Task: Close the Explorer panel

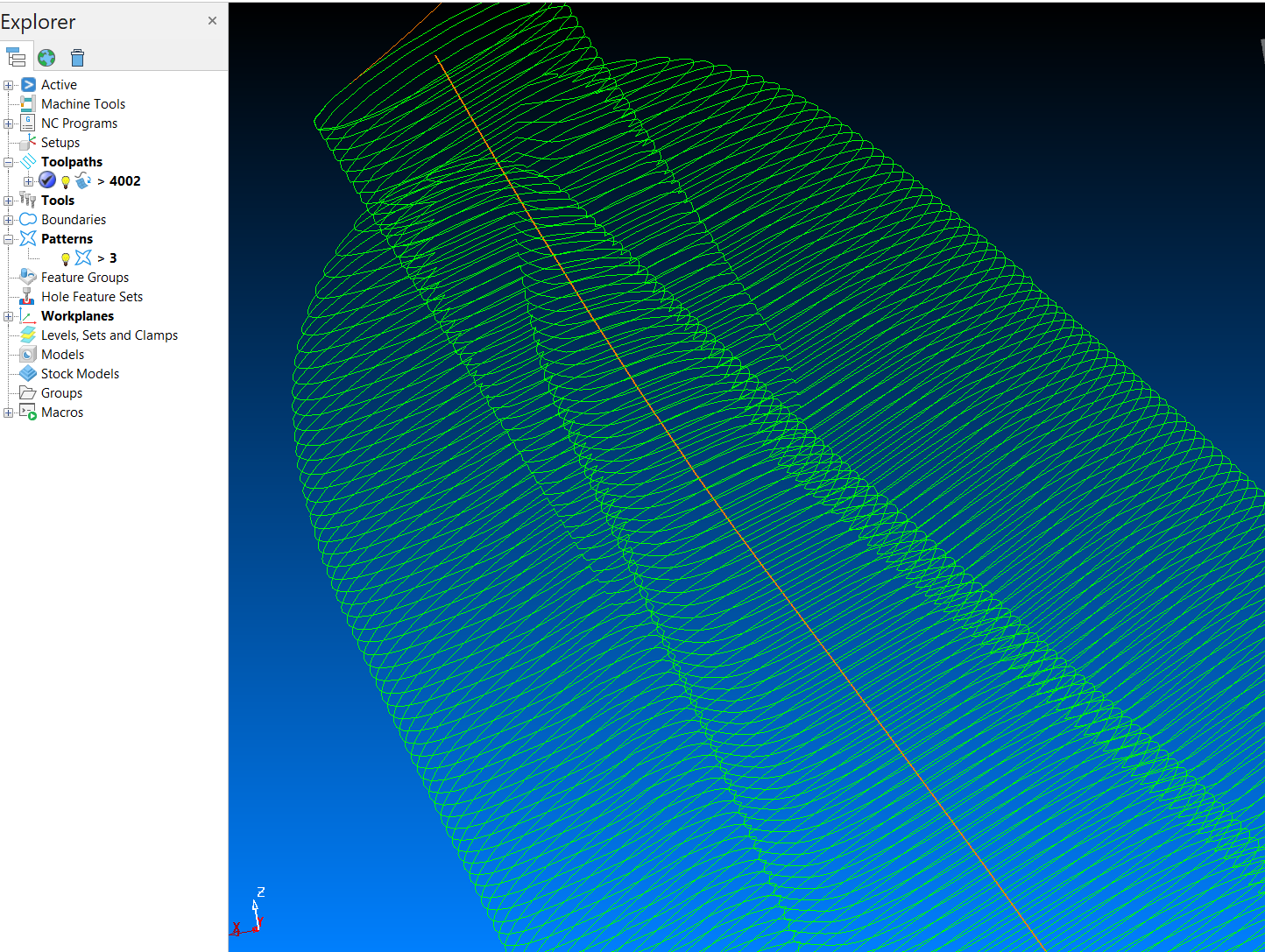Action: point(211,19)
